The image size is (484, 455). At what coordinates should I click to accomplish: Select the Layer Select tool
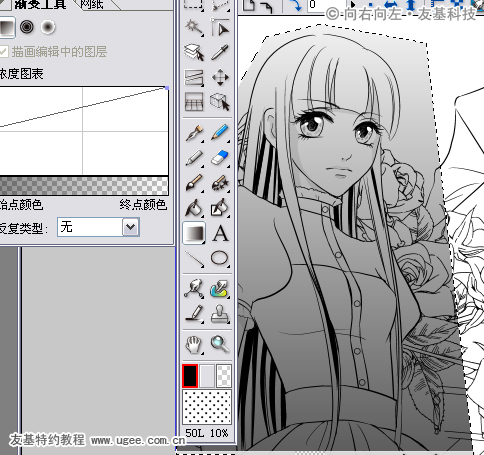[194, 52]
